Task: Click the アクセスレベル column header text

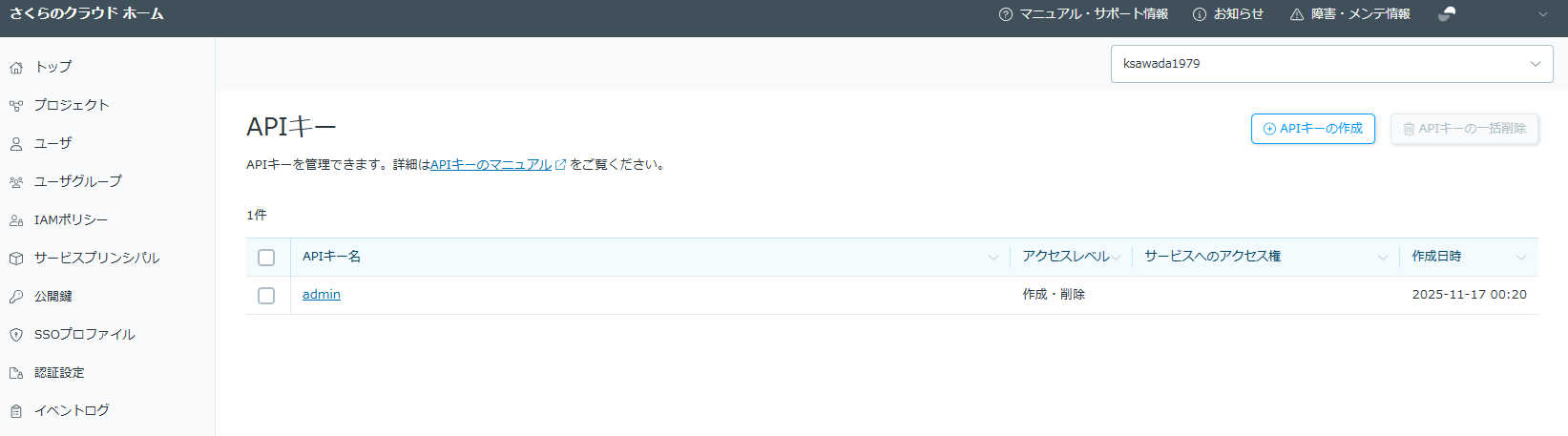Action: coord(1065,257)
